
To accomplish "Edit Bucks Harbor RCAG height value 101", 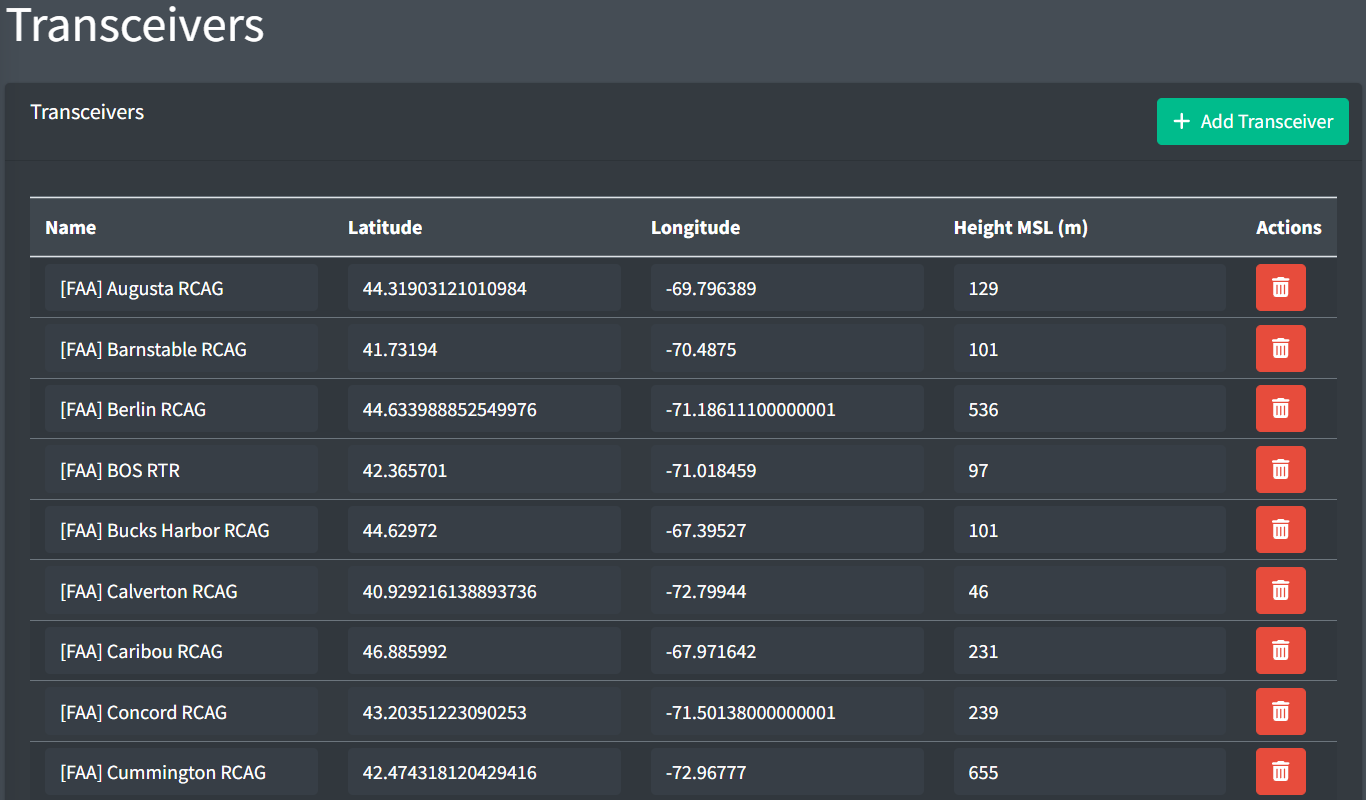I will click(1090, 530).
